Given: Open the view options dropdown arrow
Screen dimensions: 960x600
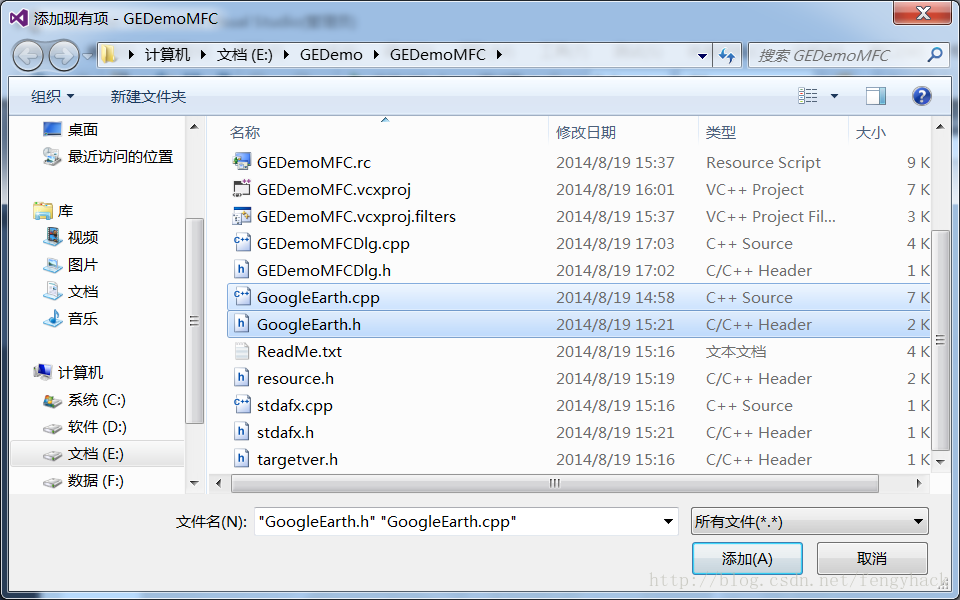Looking at the screenshot, I should [834, 96].
